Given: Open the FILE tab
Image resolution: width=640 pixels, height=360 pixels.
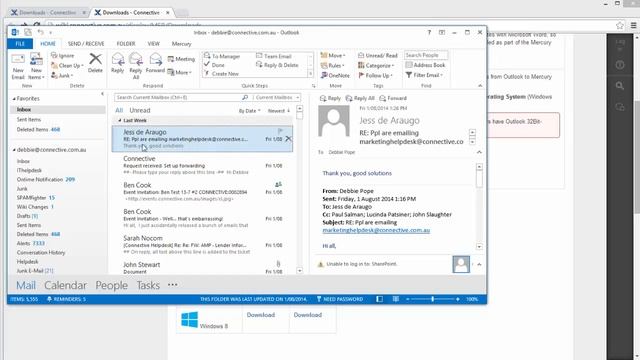Looking at the screenshot, I should (20, 44).
